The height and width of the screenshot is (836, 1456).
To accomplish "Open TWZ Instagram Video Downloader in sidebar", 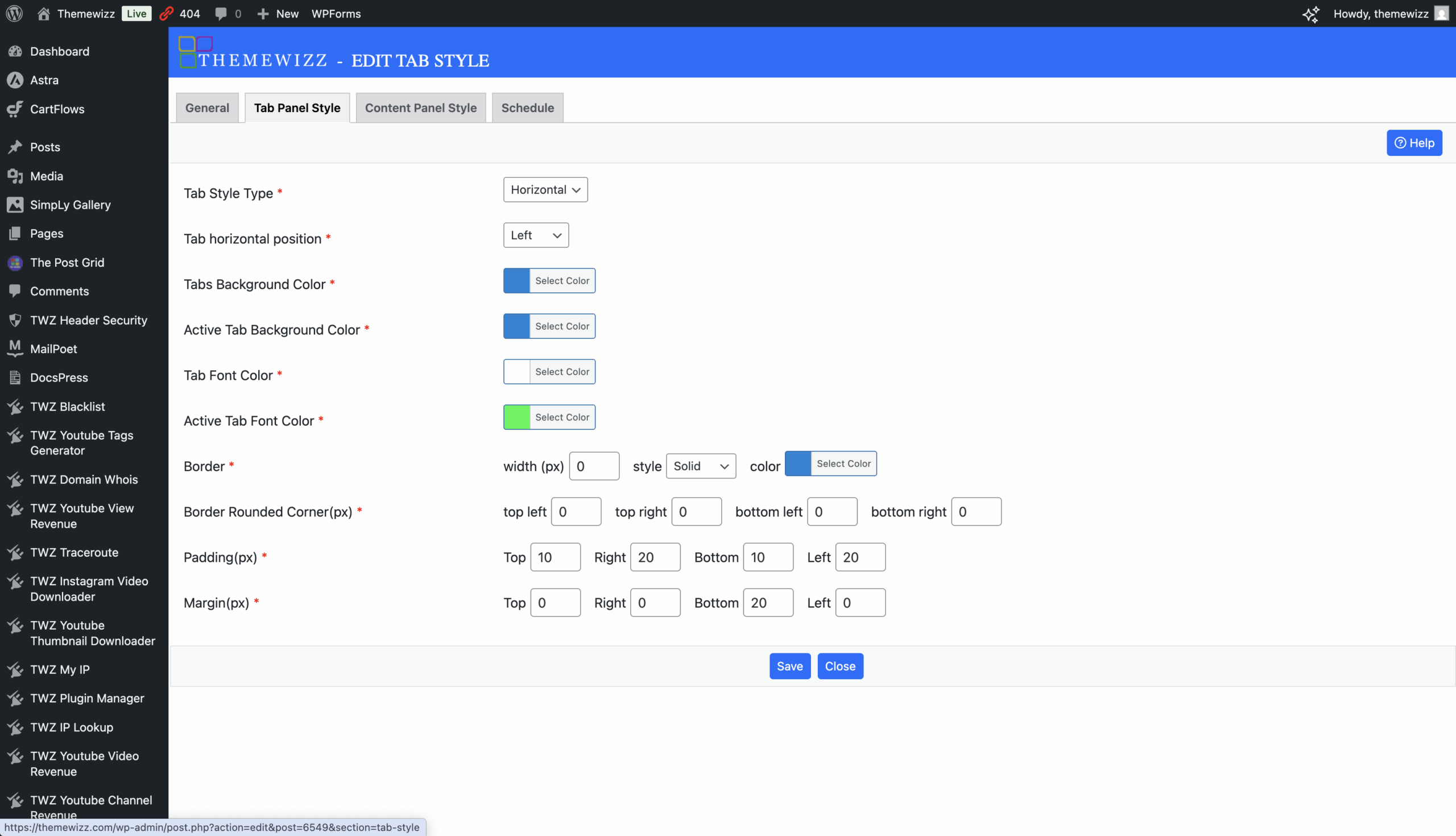I will [x=89, y=589].
